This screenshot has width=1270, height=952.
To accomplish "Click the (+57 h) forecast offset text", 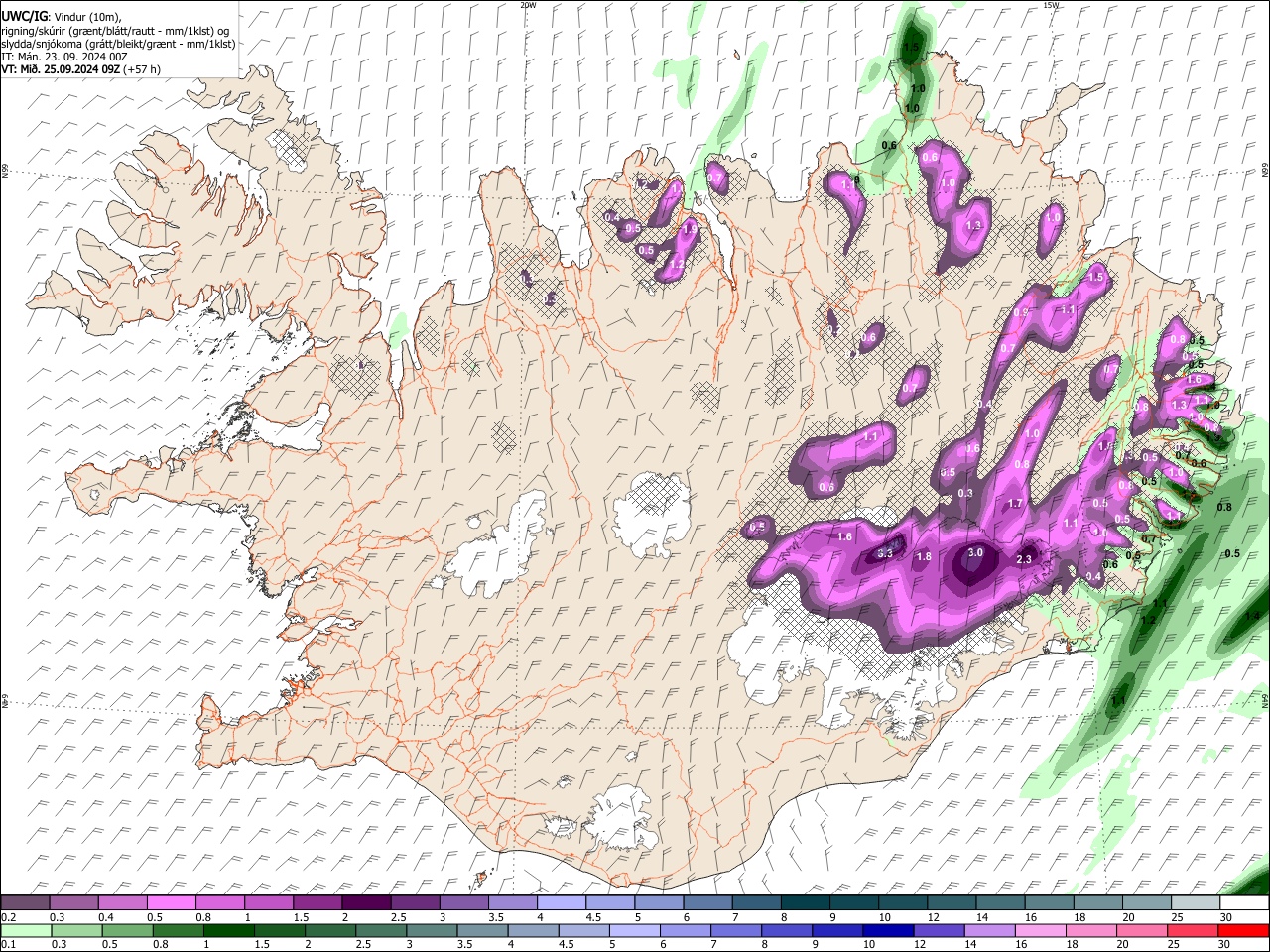I will pyautogui.click(x=142, y=69).
